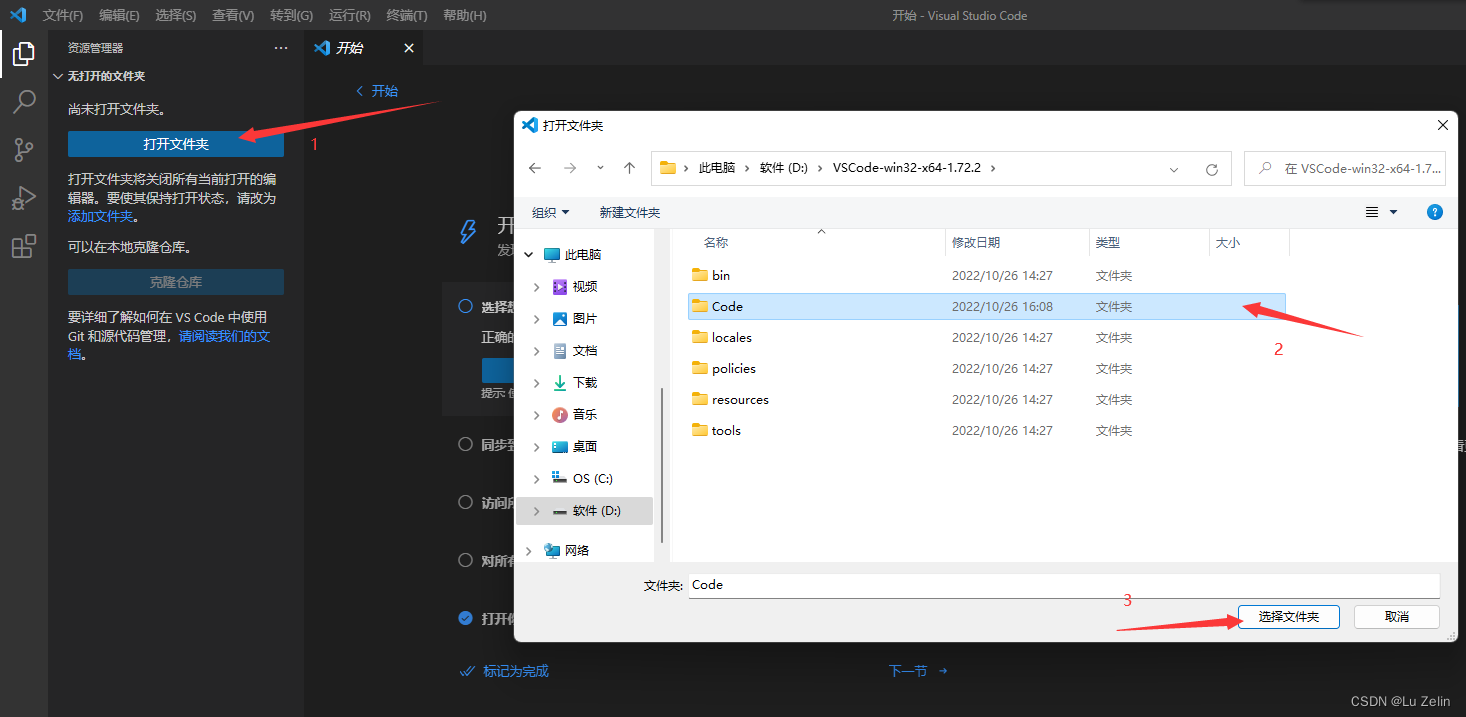Viewport: 1466px width, 717px height.
Task: Go back in the file dialog
Action: click(535, 169)
